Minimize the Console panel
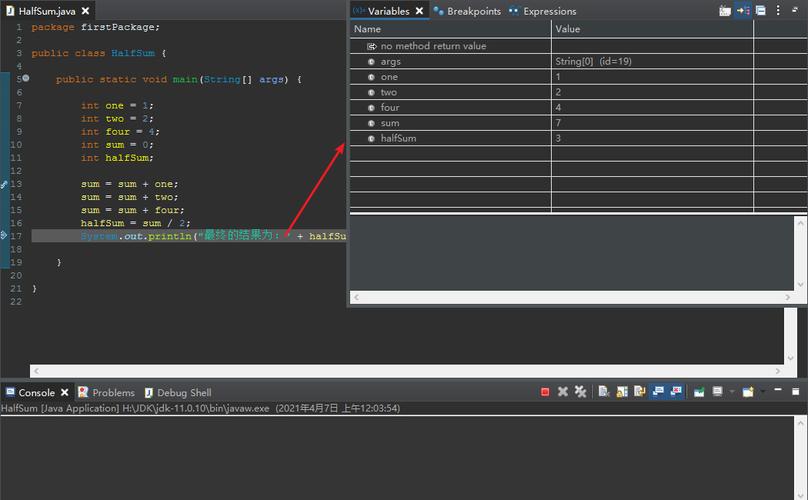Image resolution: width=808 pixels, height=500 pixels. (x=778, y=390)
